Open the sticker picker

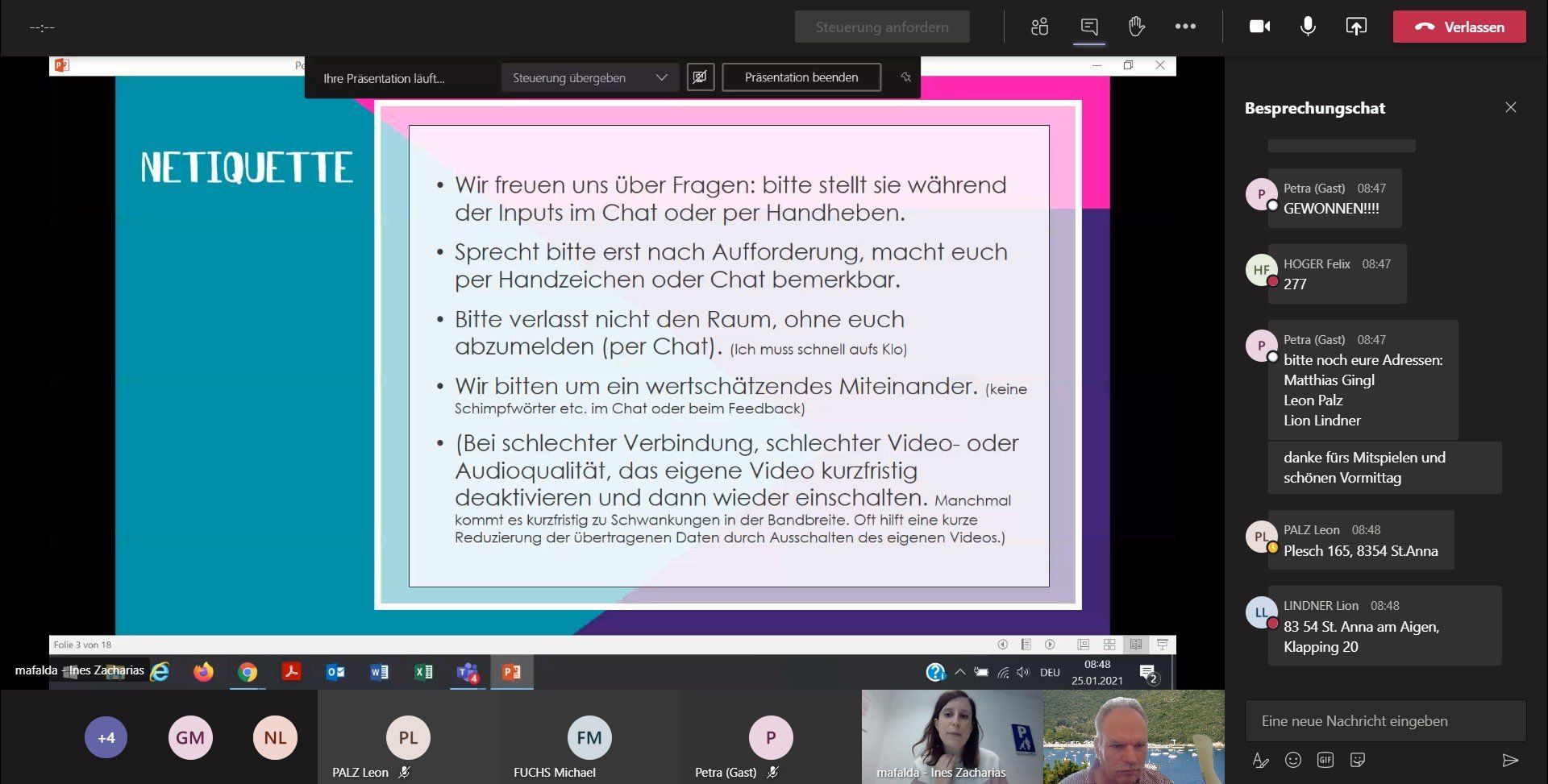click(1358, 760)
